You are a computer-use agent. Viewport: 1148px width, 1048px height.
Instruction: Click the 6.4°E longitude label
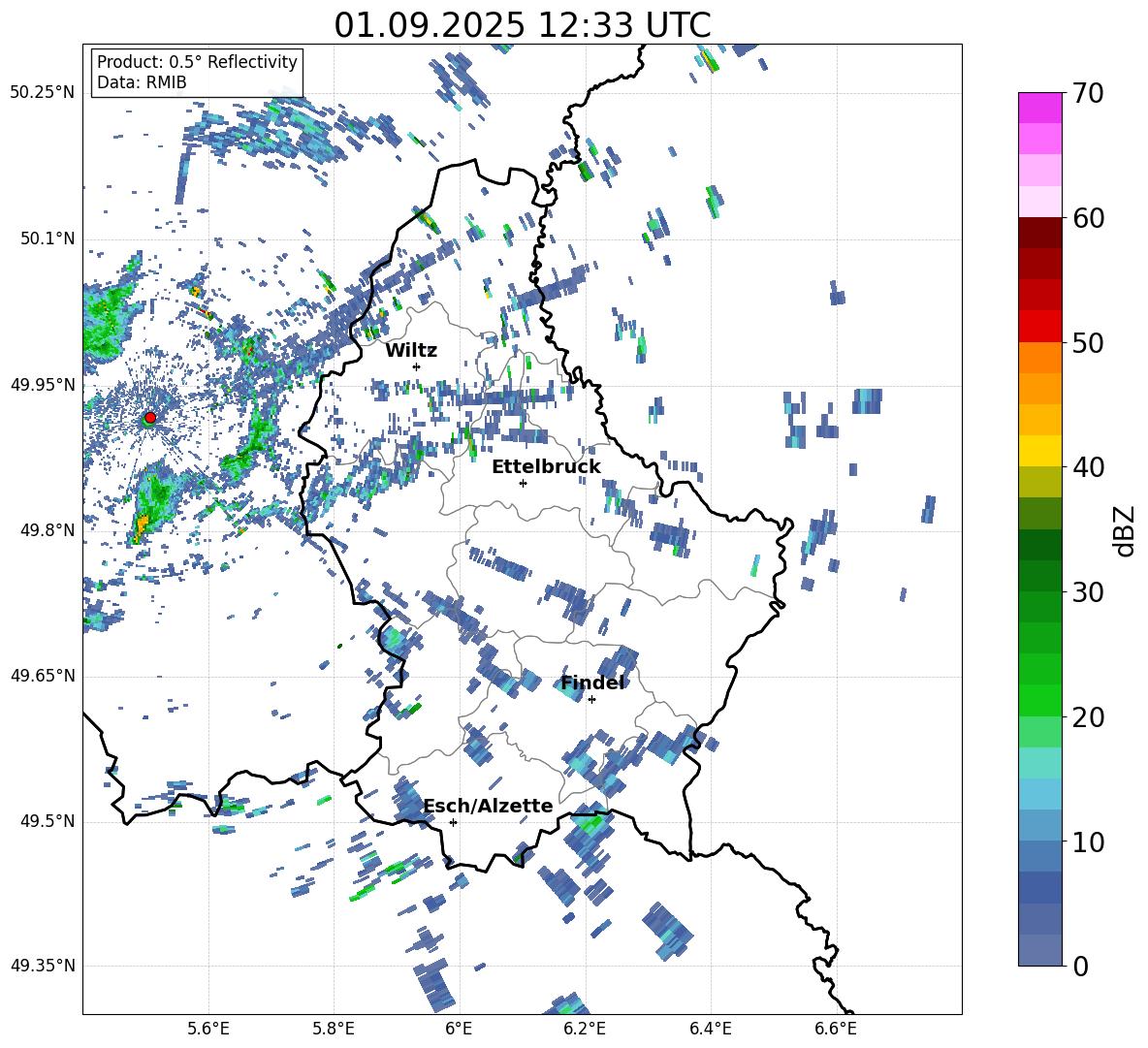pyautogui.click(x=710, y=1030)
